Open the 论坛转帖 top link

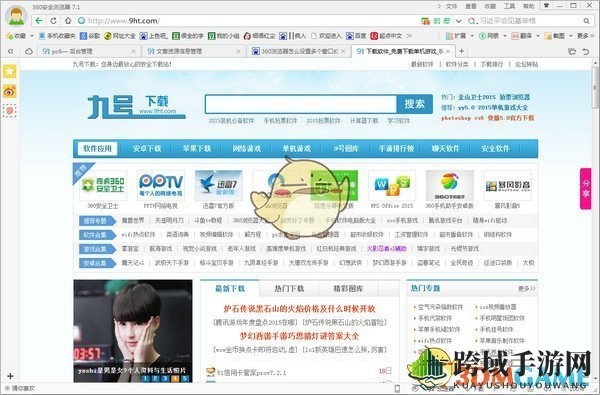527,64
